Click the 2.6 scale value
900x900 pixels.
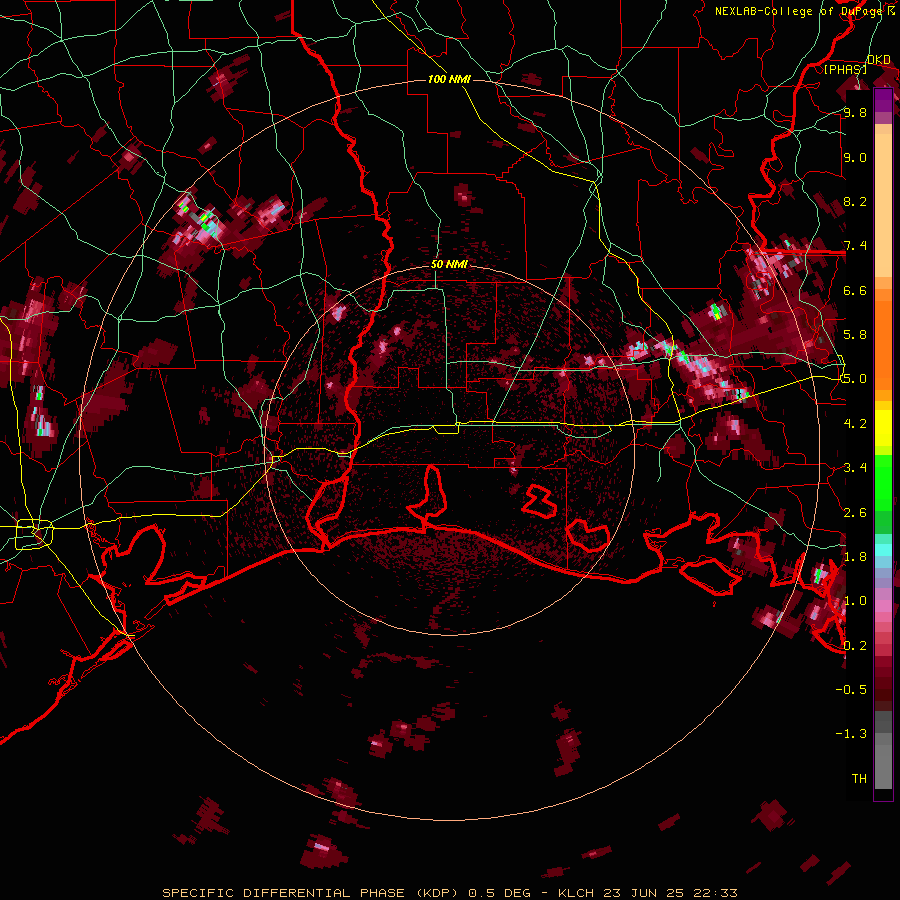(x=855, y=513)
